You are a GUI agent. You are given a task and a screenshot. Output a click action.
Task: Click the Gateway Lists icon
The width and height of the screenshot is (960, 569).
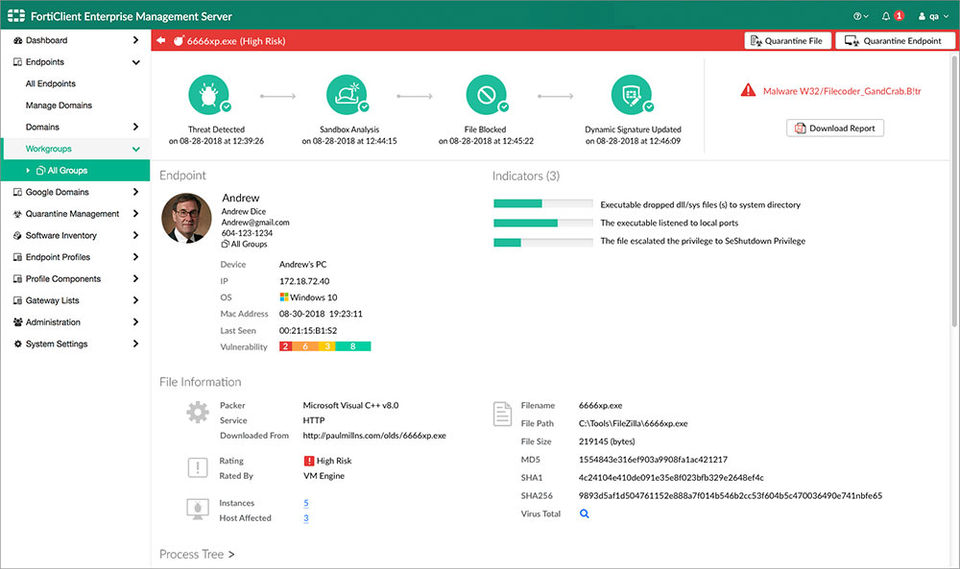[x=17, y=300]
